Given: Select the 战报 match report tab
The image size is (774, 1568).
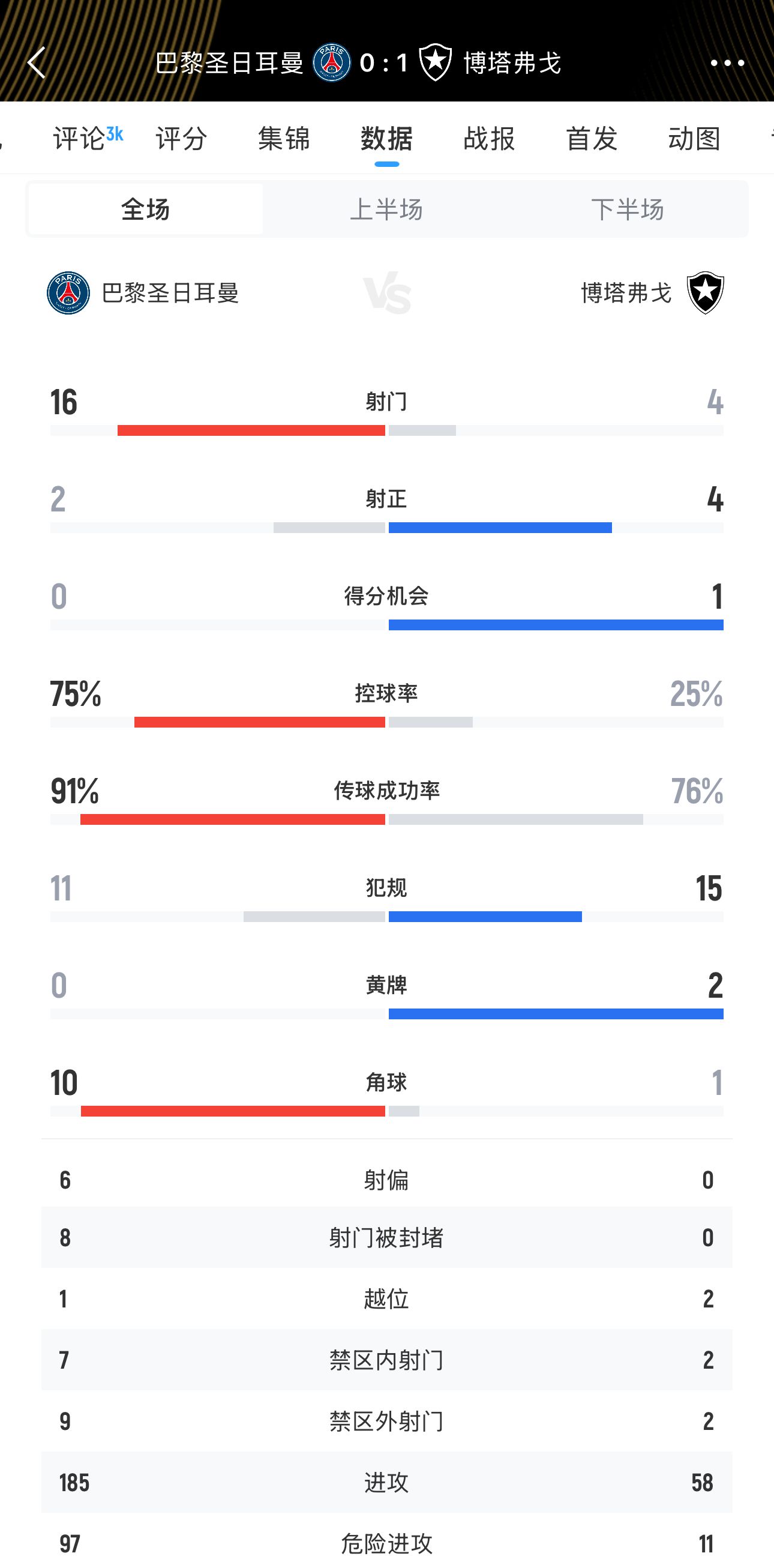Looking at the screenshot, I should pyautogui.click(x=489, y=138).
